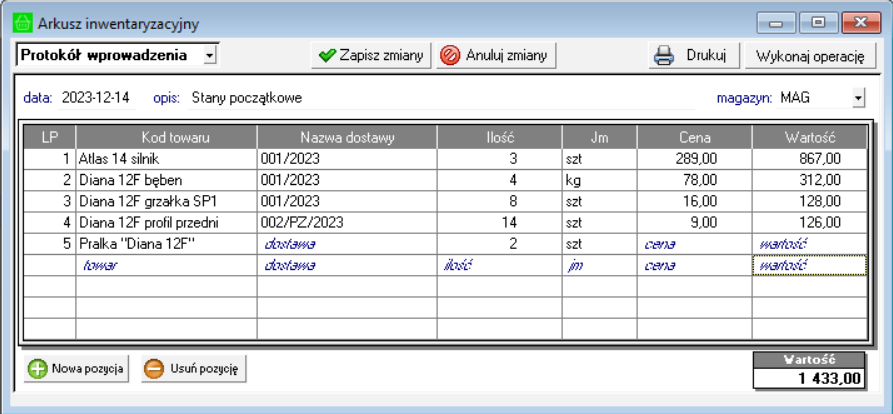Click the red Anuluj zmiany cancel icon

coord(451,56)
